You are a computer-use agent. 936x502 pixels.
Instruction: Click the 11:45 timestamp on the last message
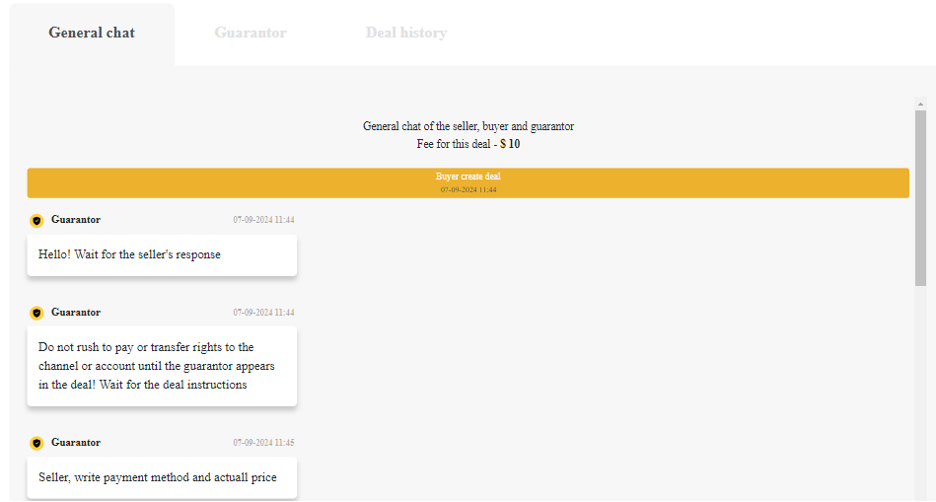264,443
